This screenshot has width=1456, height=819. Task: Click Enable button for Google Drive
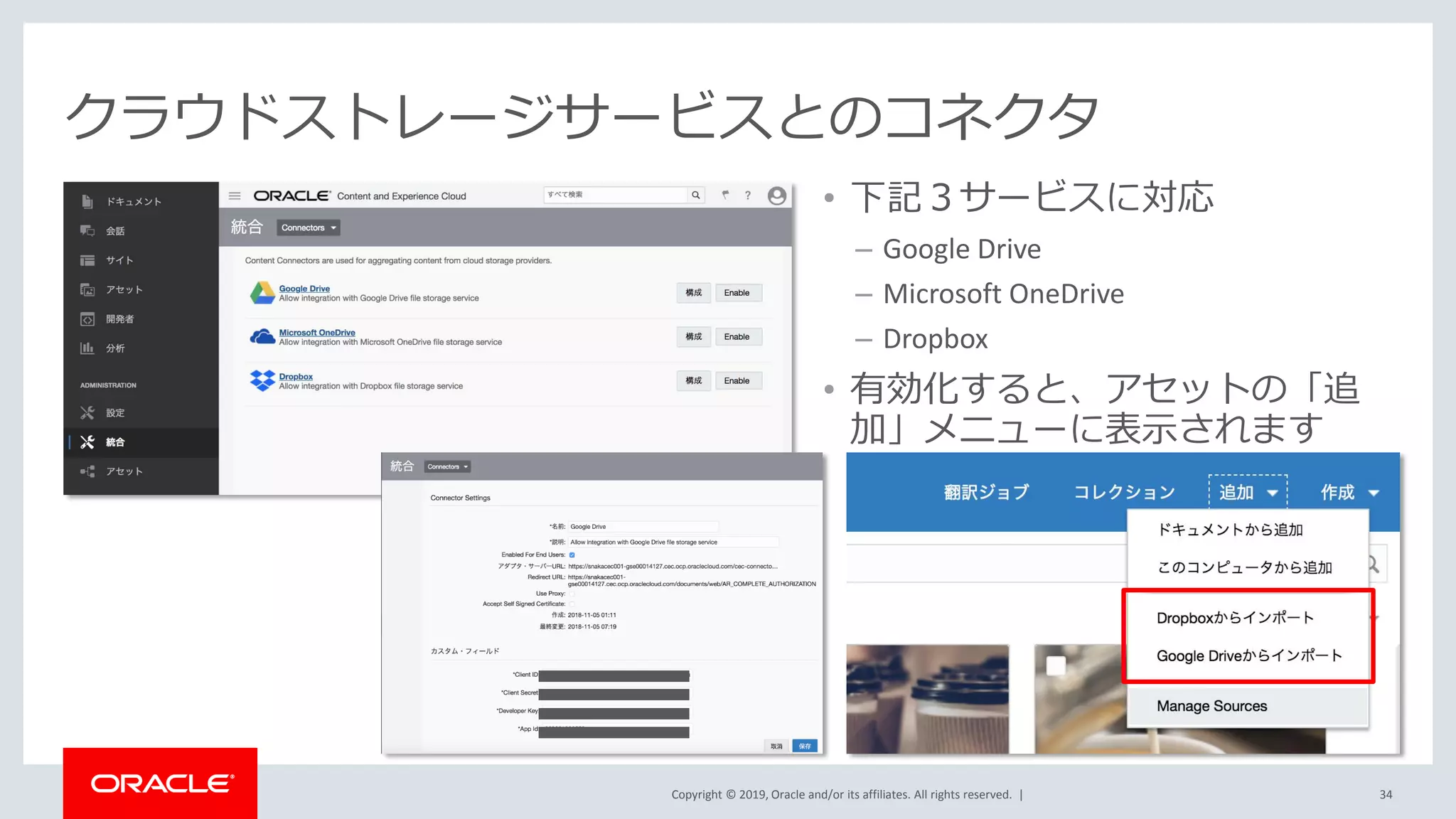pos(737,293)
